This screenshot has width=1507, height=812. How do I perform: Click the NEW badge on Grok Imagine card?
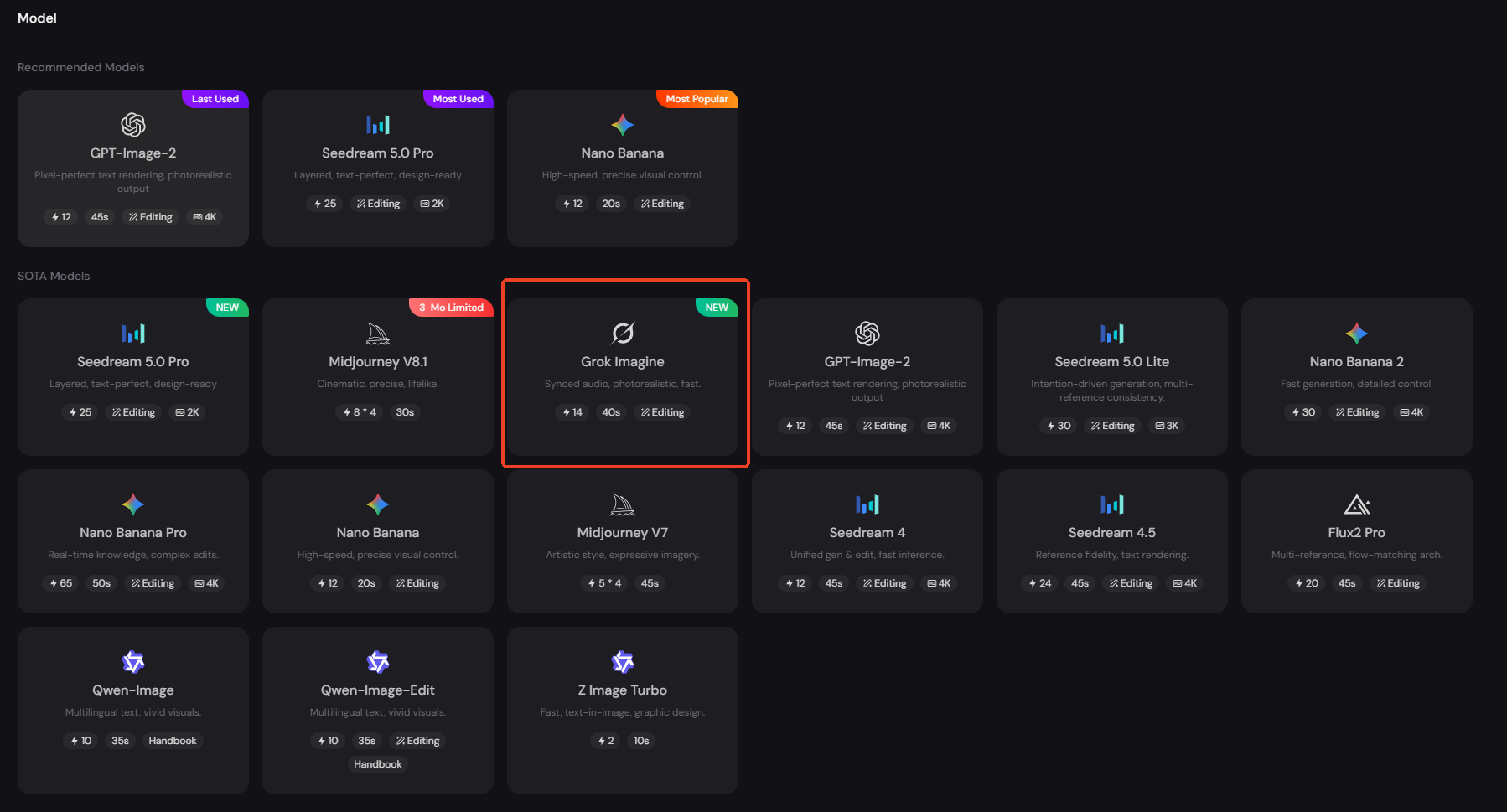(717, 308)
